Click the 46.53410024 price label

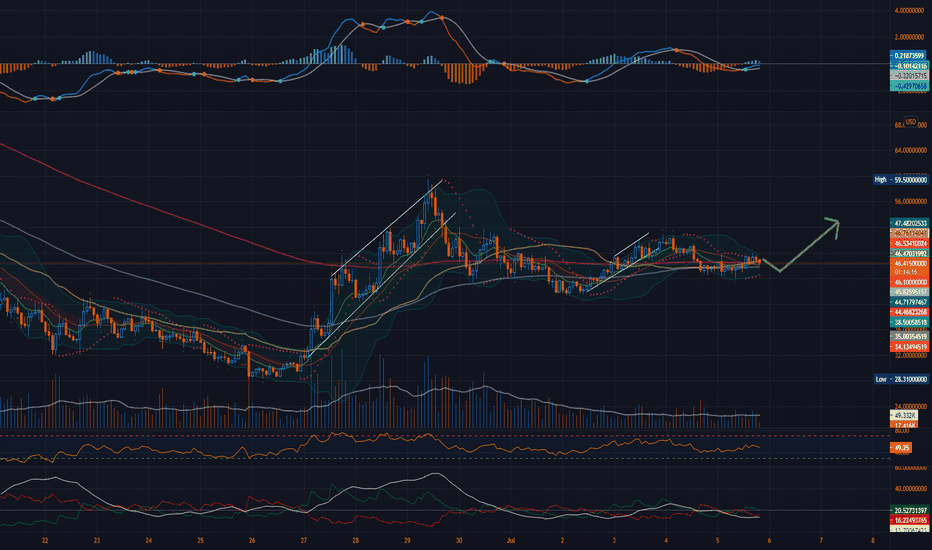coord(909,244)
